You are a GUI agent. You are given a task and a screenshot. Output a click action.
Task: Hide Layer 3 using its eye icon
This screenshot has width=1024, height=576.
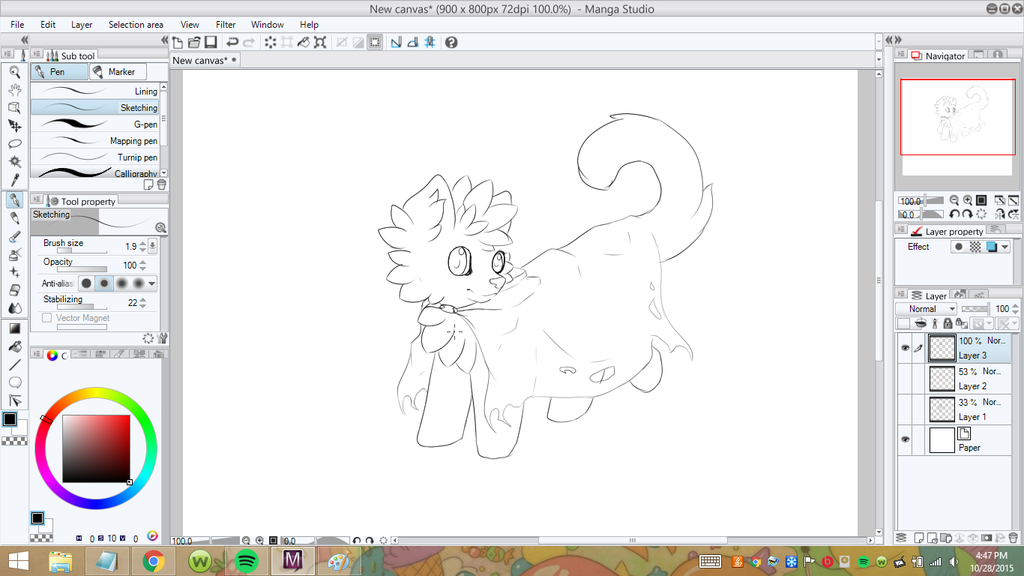pyautogui.click(x=904, y=348)
